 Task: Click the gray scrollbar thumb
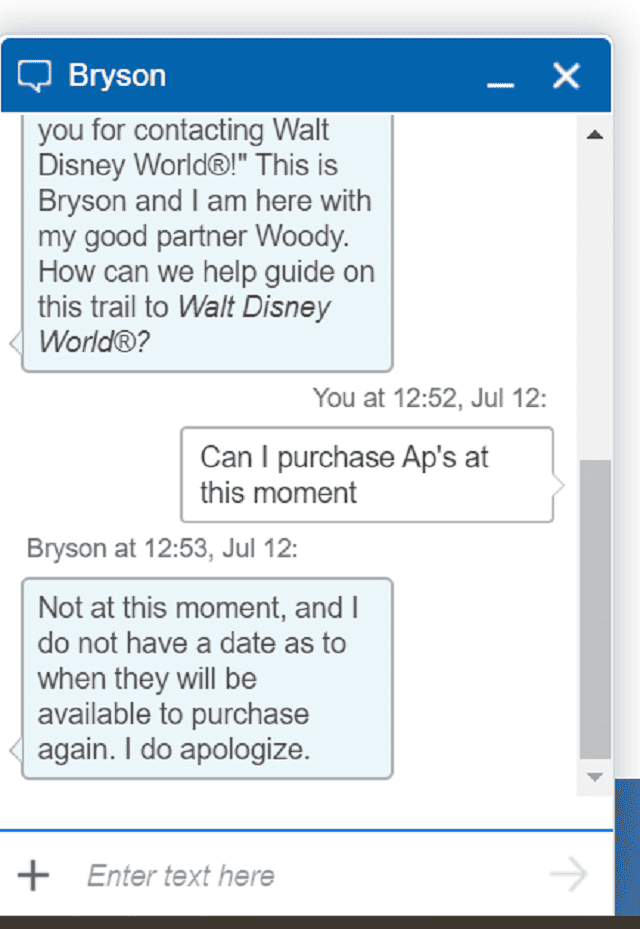pyautogui.click(x=594, y=609)
